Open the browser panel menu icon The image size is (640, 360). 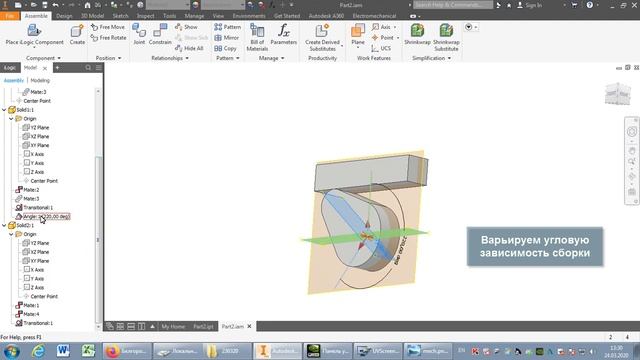[x=98, y=68]
